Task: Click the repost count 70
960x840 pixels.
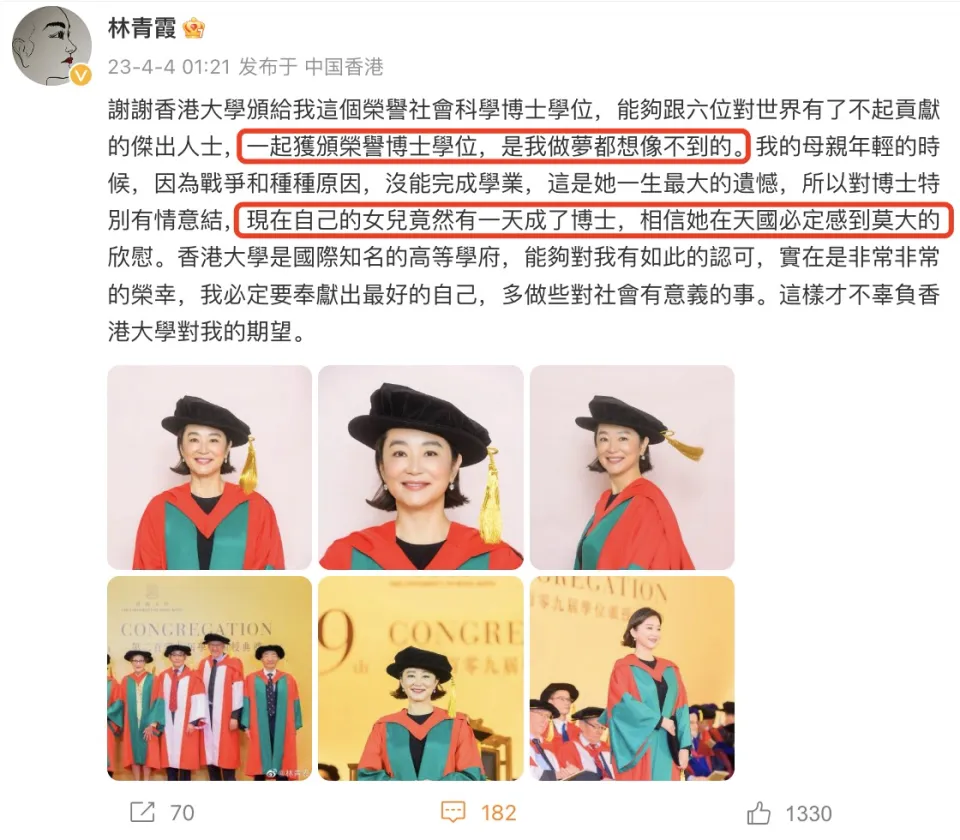Action: (x=182, y=813)
